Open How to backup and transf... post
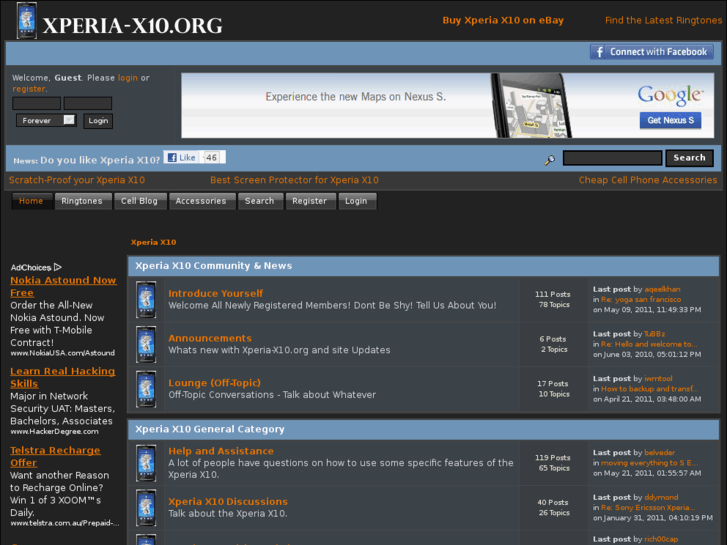 [650, 389]
